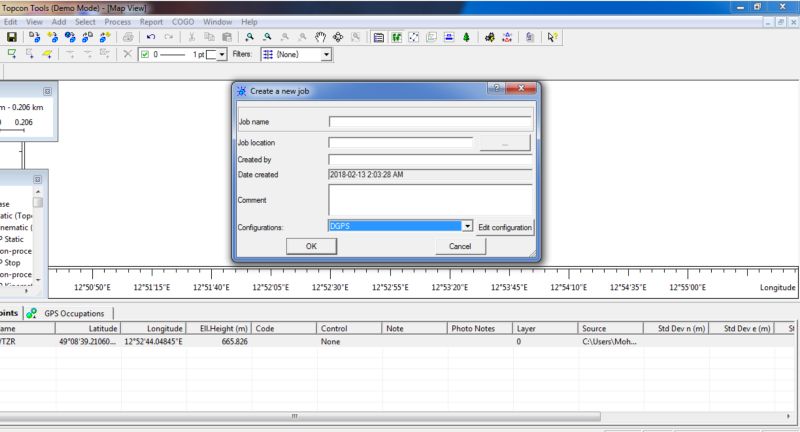Image resolution: width=800 pixels, height=432 pixels.
Task: Click the Comment text area
Action: point(430,199)
